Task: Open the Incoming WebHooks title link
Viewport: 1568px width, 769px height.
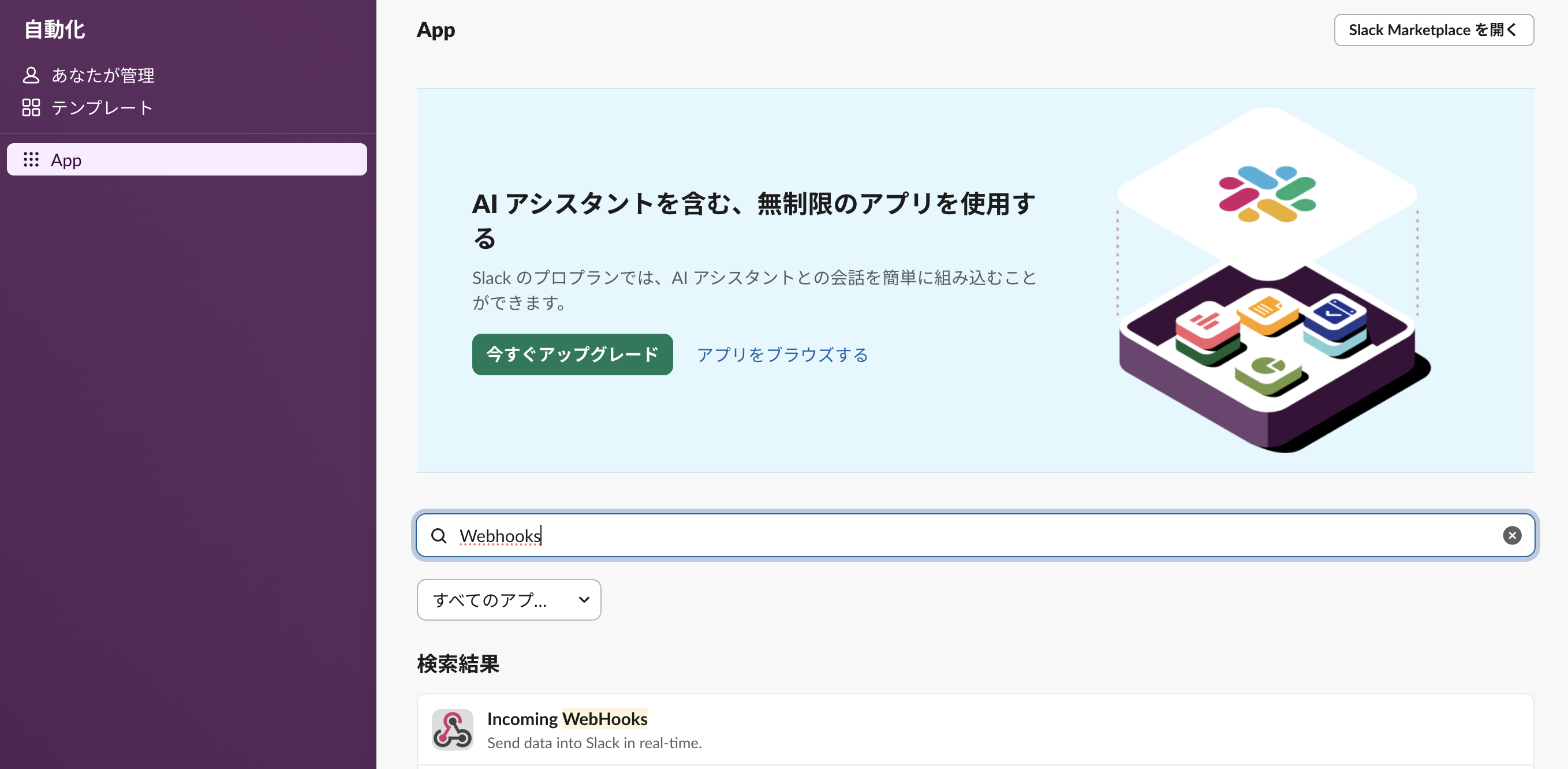Action: [x=568, y=719]
